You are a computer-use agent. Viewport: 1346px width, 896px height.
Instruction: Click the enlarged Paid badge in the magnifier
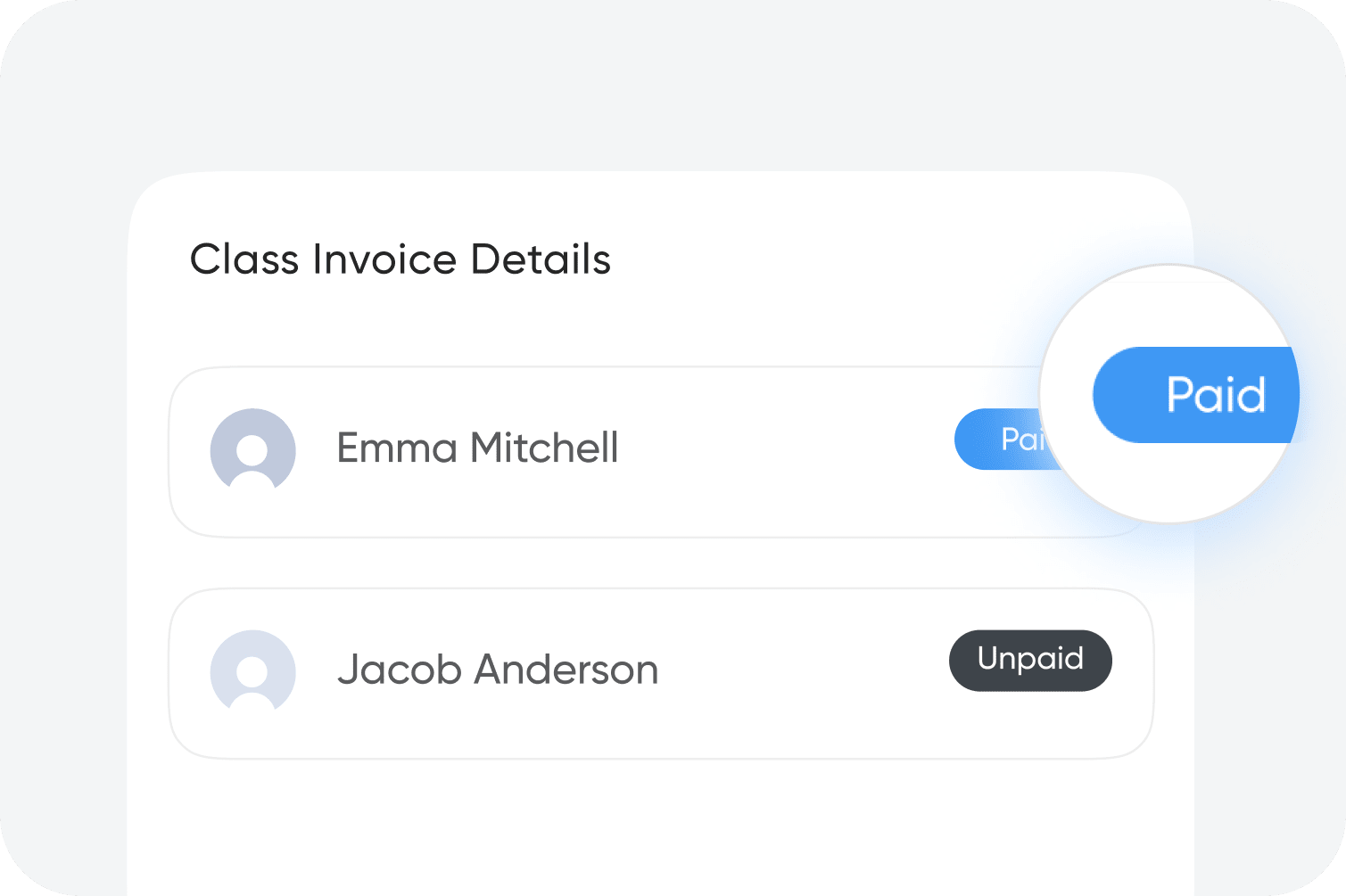coord(1195,395)
